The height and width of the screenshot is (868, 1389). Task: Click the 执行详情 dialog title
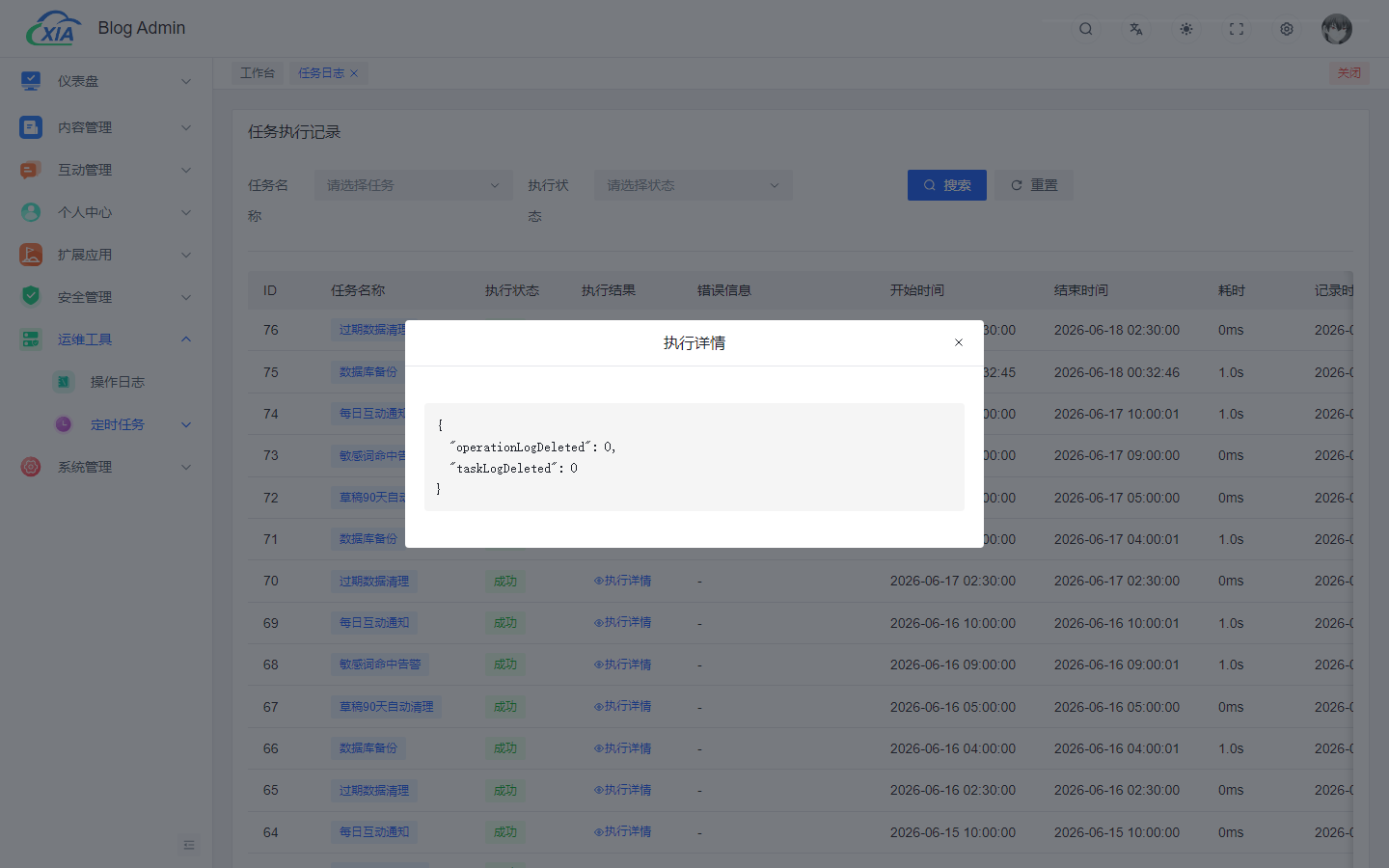click(x=694, y=343)
